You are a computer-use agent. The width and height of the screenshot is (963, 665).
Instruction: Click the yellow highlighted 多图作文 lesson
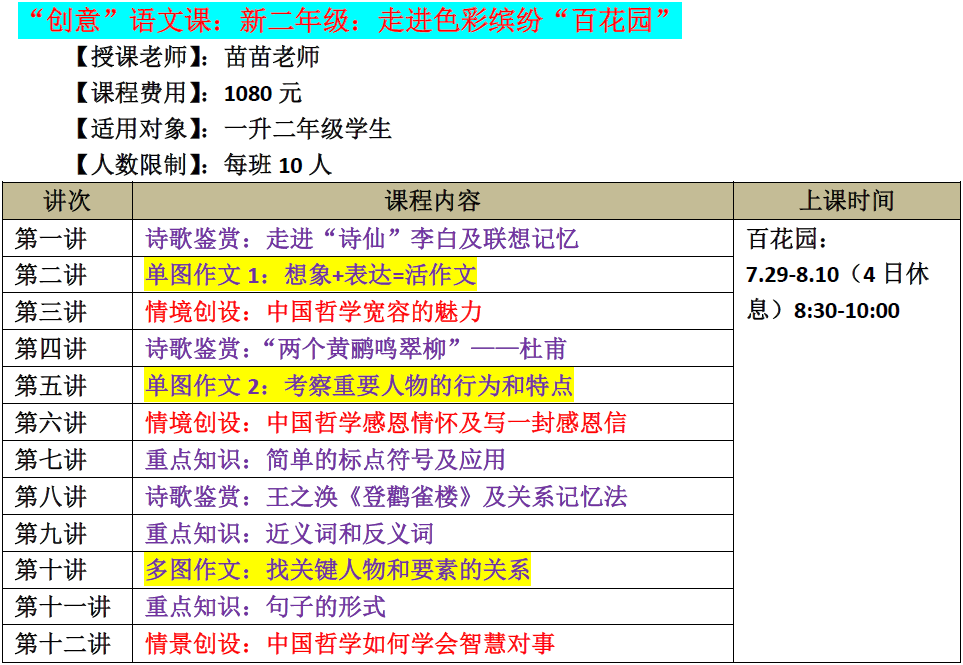point(337,570)
